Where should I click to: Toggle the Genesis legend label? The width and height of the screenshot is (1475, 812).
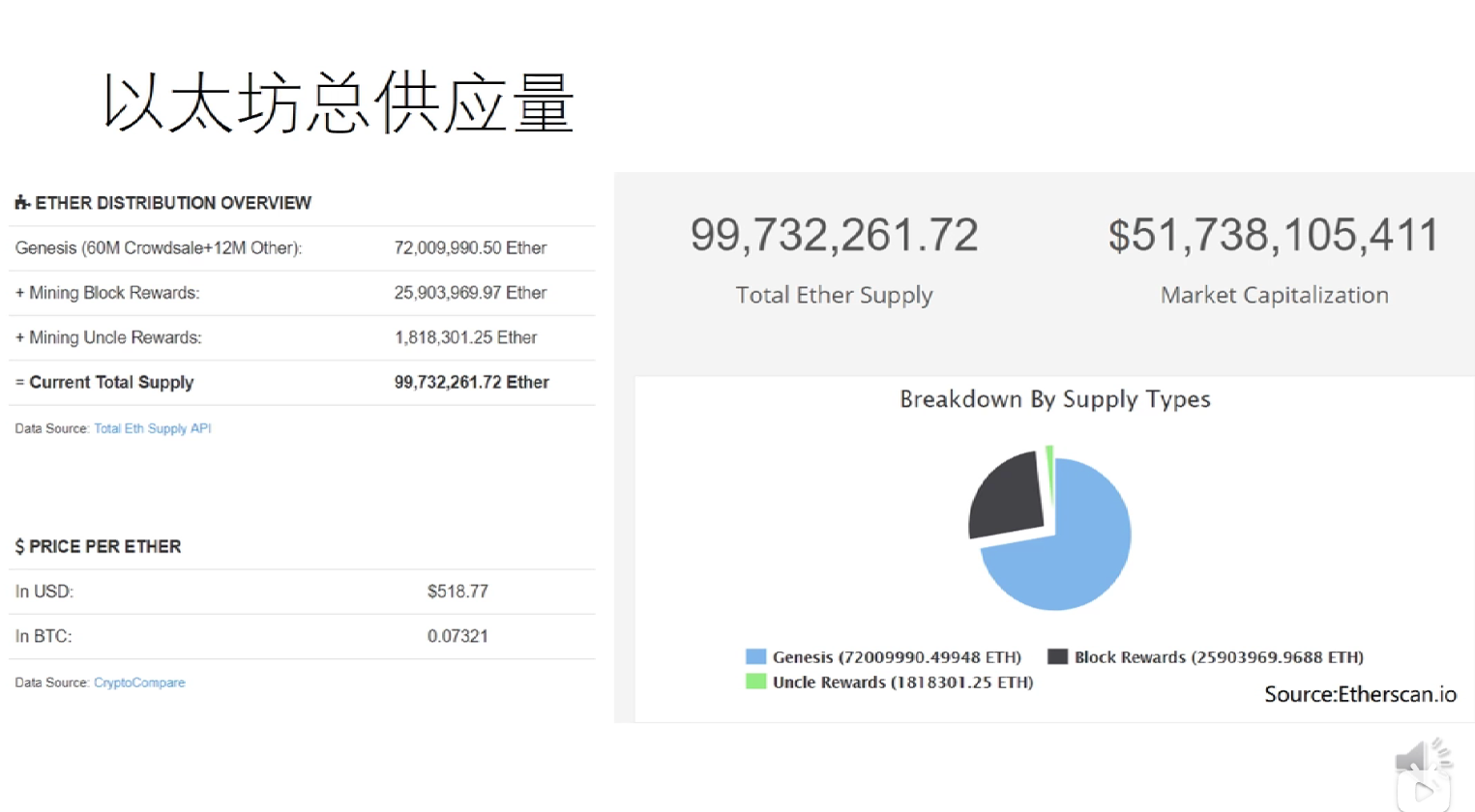896,657
